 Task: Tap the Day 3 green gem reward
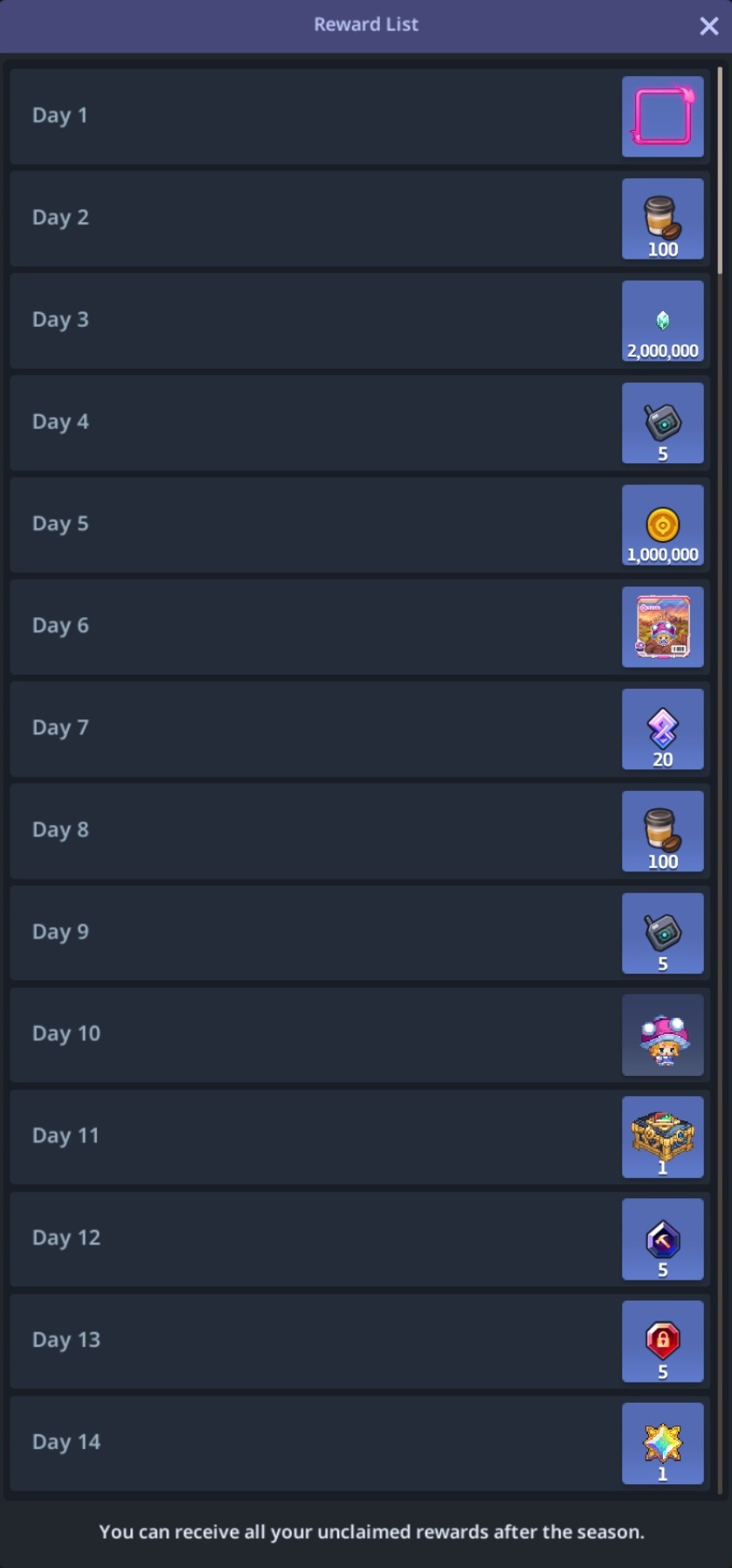(x=662, y=321)
